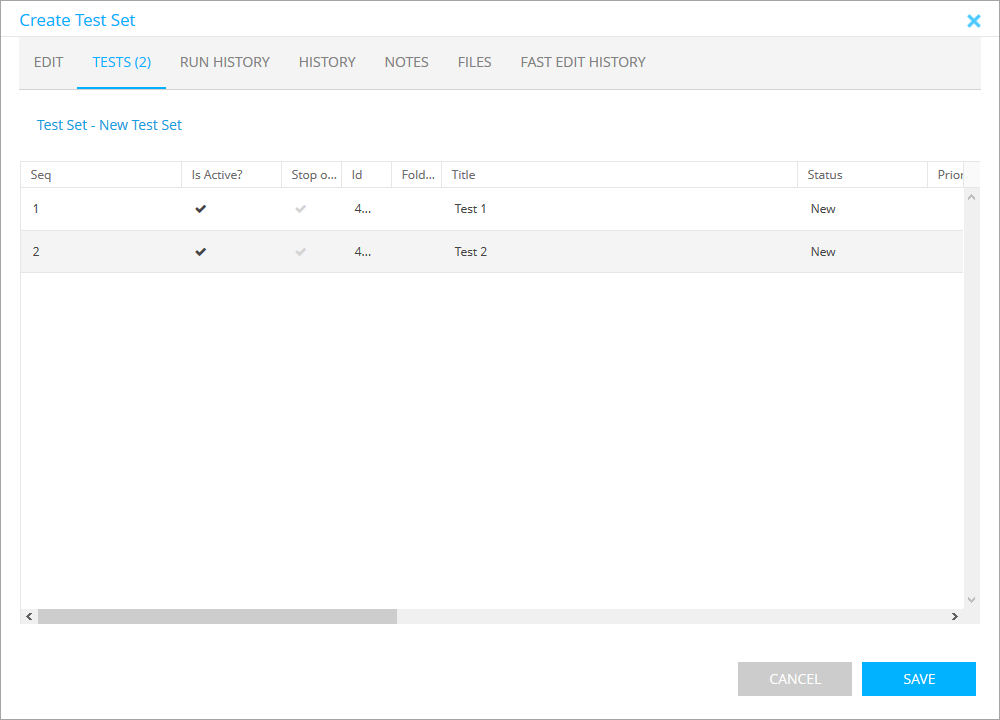The width and height of the screenshot is (1000, 720).
Task: Click the scroll up arrow of vertical scrollbar
Action: (x=971, y=197)
